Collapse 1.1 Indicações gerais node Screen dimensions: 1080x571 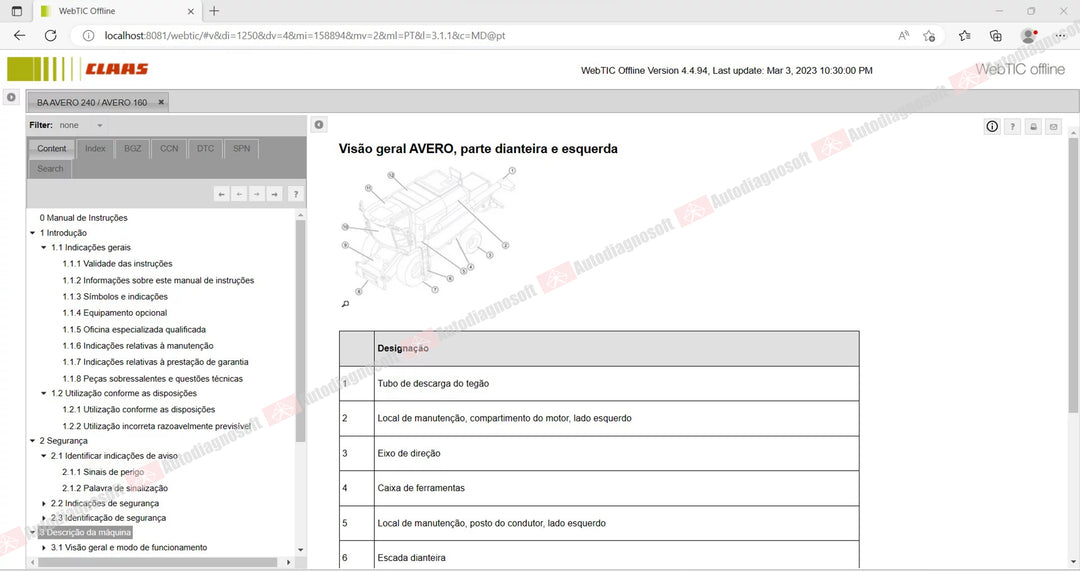[43, 247]
